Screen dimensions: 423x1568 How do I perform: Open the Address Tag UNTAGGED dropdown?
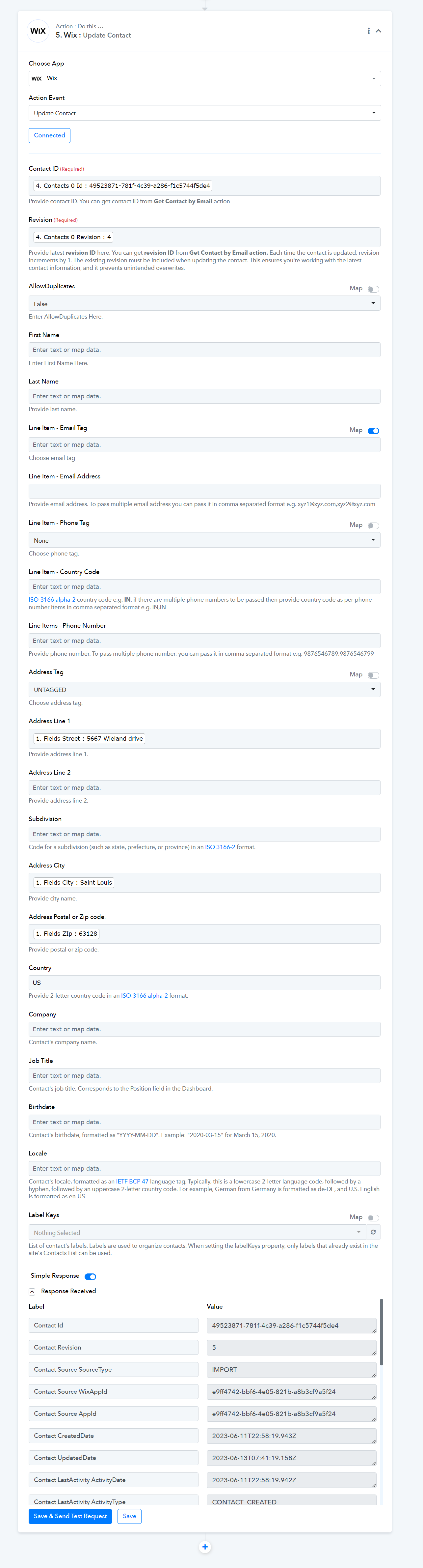[204, 690]
